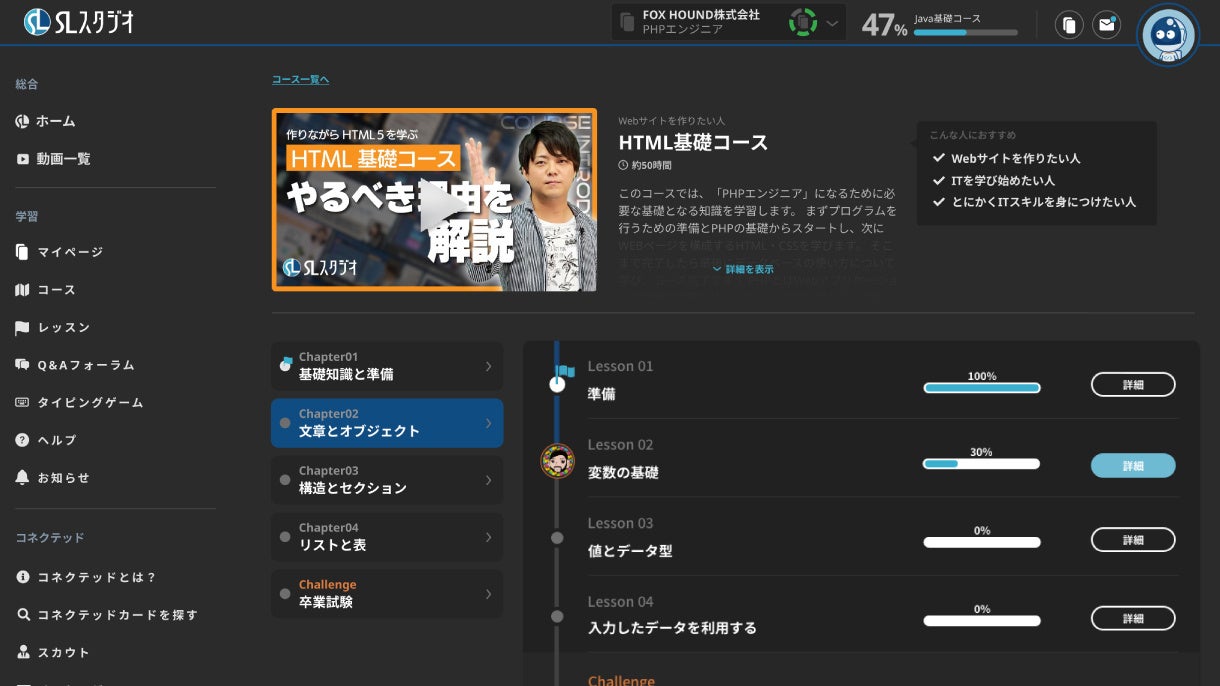Open コース from the sidebar menu
This screenshot has height=686, width=1220.
click(55, 290)
